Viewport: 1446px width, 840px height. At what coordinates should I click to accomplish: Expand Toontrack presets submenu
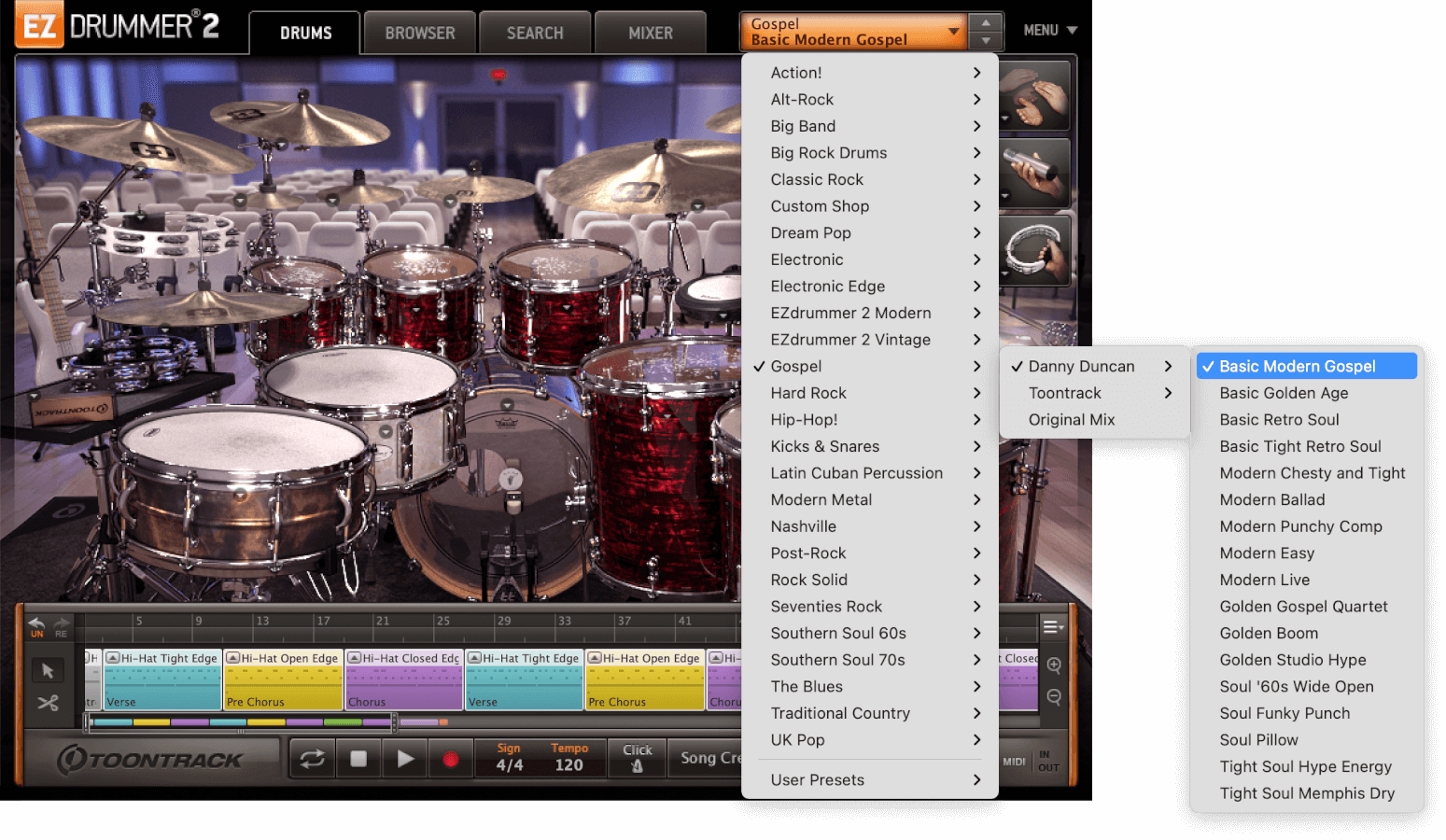coord(1094,394)
